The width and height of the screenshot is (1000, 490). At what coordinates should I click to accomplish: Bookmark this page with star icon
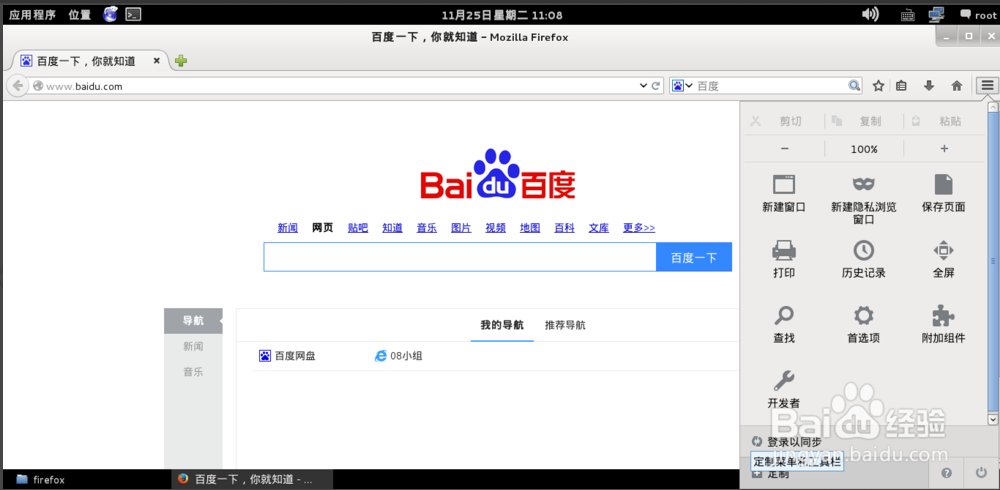pyautogui.click(x=878, y=85)
